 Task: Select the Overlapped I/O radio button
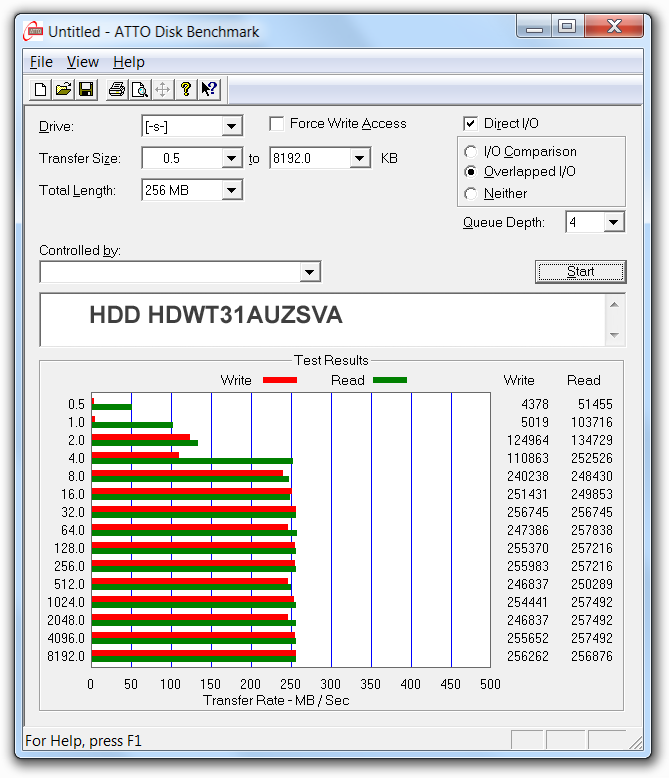[x=470, y=172]
